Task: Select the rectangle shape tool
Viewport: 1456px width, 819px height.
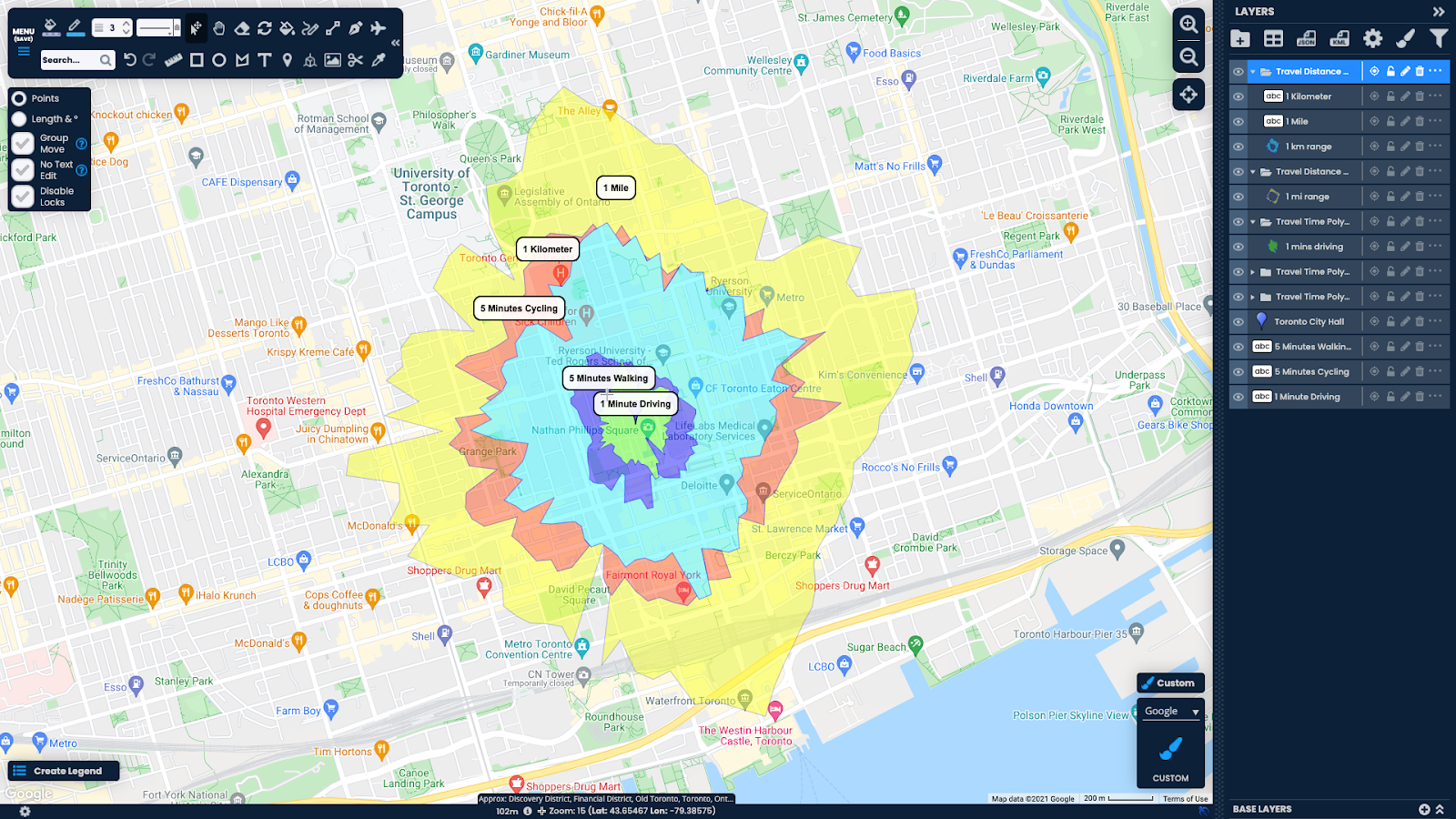Action: click(x=197, y=60)
